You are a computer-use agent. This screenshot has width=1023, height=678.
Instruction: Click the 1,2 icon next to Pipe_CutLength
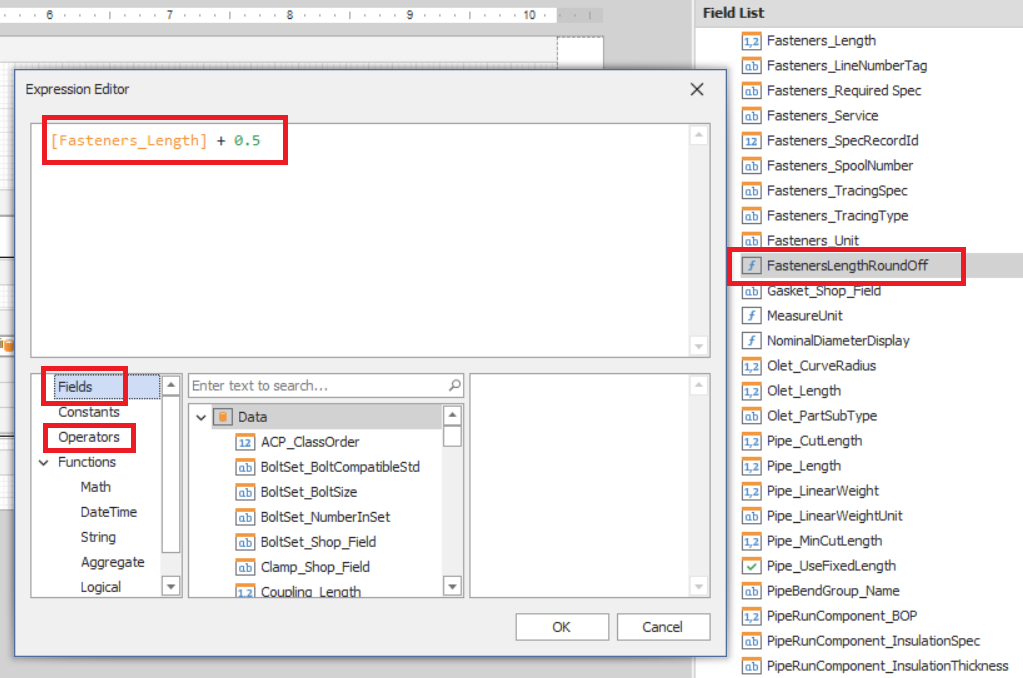pos(751,440)
